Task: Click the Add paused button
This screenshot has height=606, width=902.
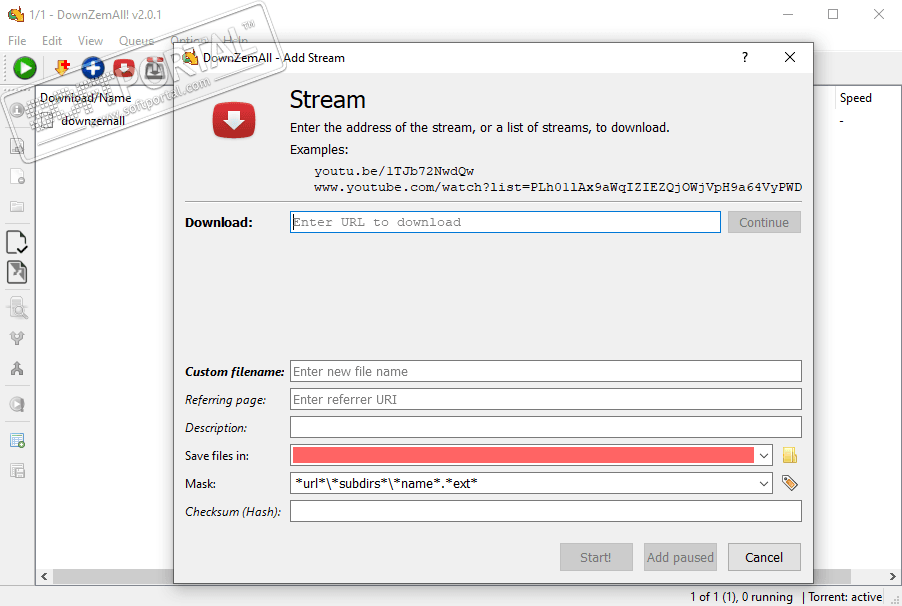Action: pyautogui.click(x=680, y=557)
